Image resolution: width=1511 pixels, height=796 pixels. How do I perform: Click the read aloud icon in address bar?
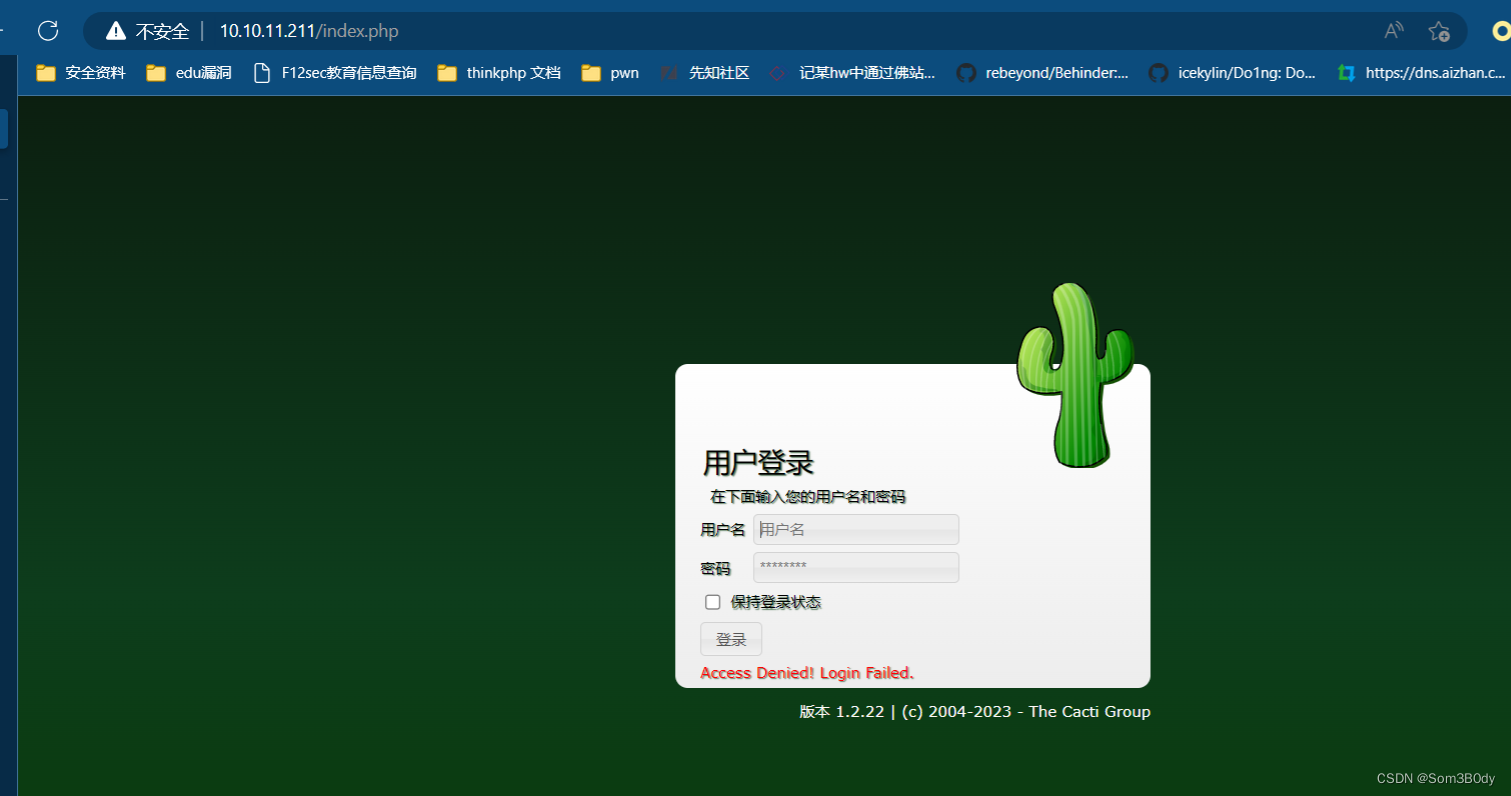(x=1393, y=30)
